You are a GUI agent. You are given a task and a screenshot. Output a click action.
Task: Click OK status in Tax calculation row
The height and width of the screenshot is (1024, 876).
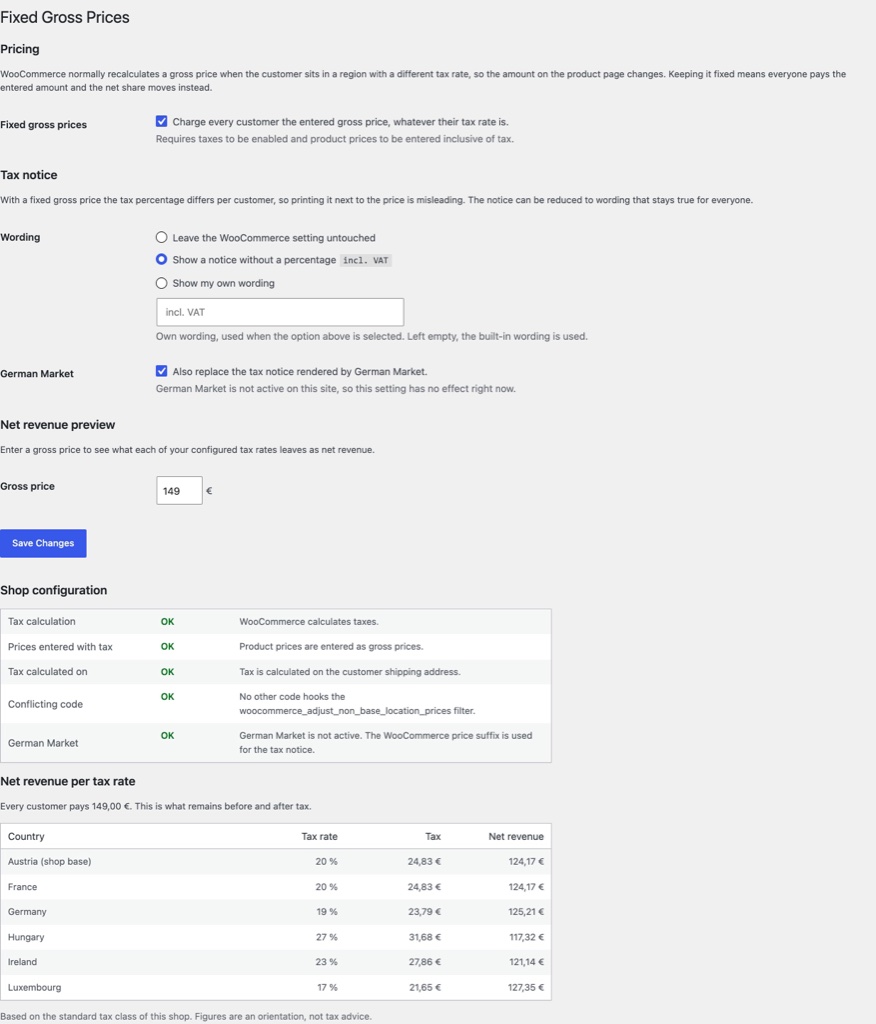167,622
